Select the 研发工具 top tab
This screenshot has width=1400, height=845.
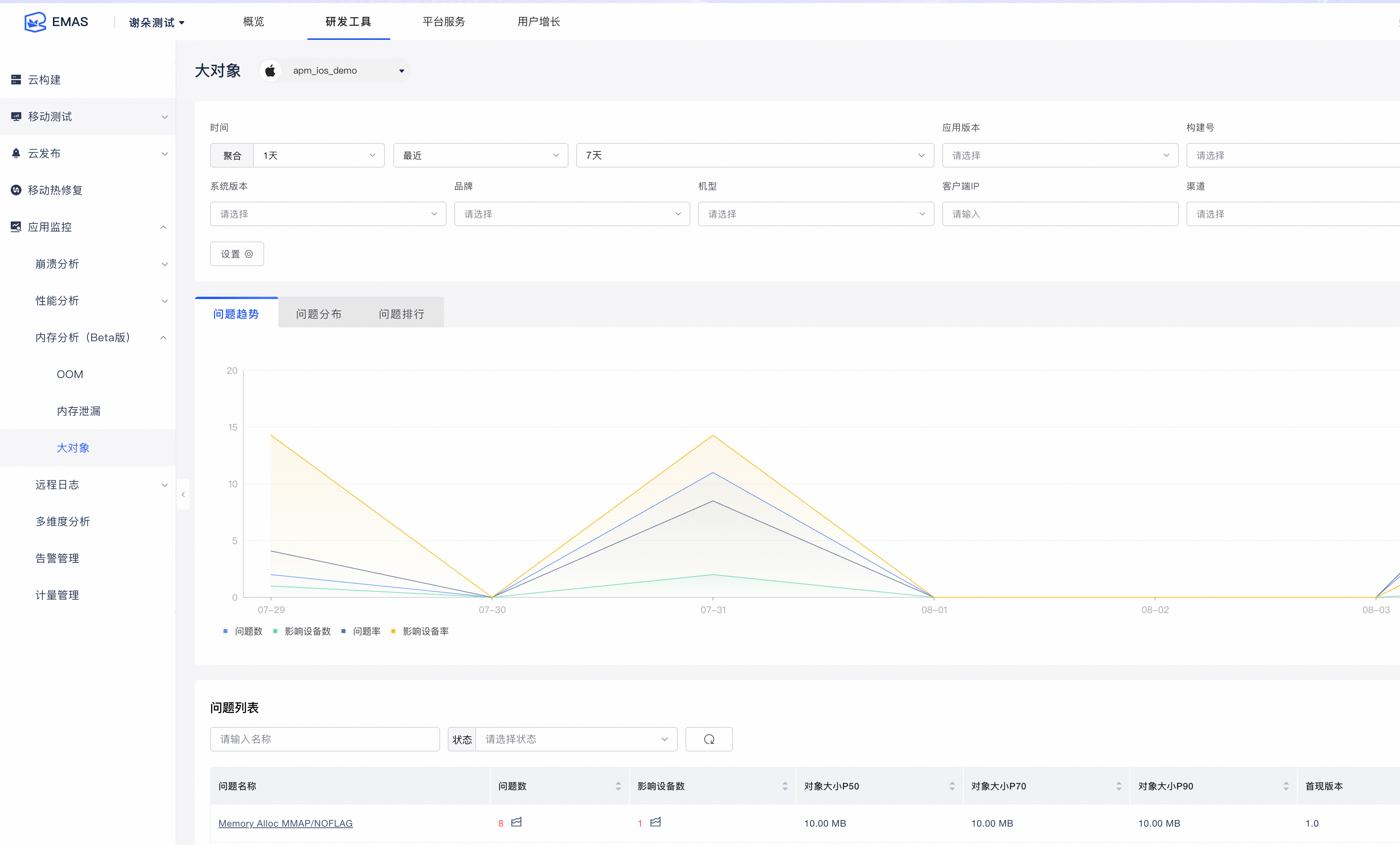[348, 21]
